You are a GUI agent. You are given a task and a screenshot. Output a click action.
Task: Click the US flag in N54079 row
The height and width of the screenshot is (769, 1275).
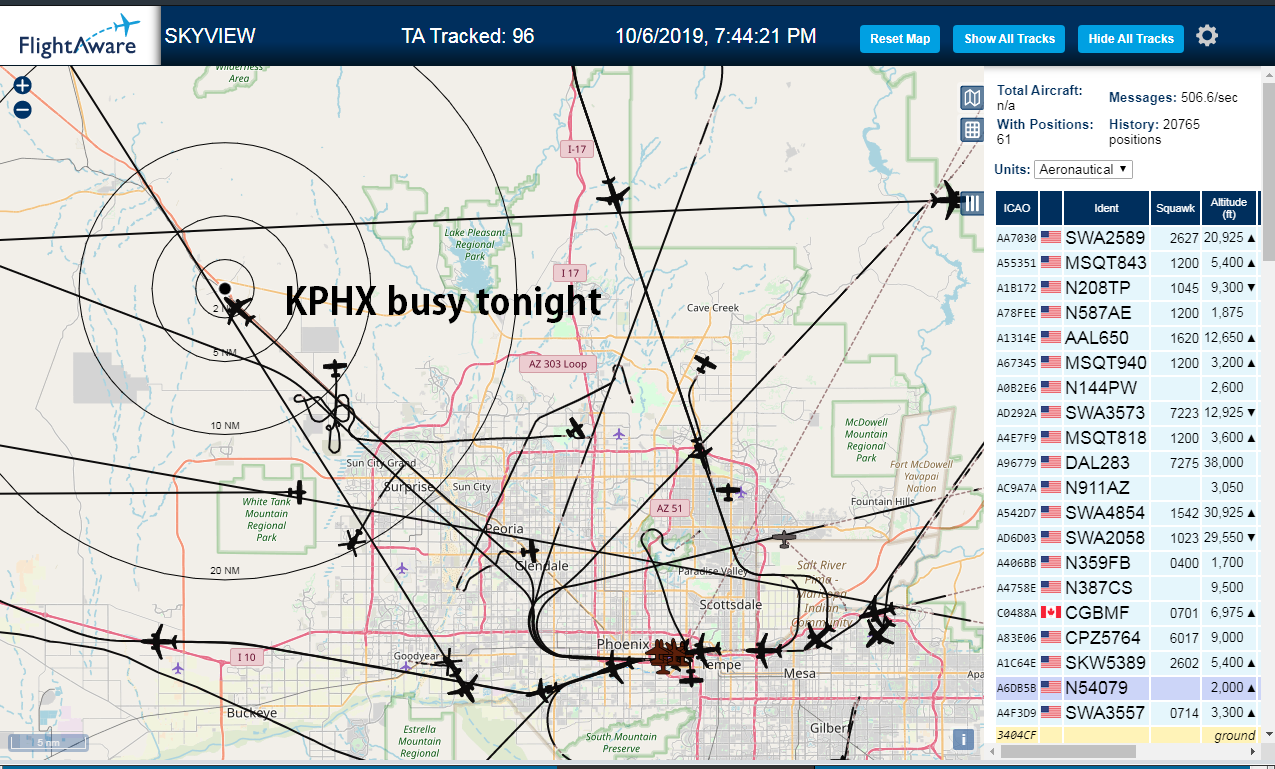[x=1051, y=687]
